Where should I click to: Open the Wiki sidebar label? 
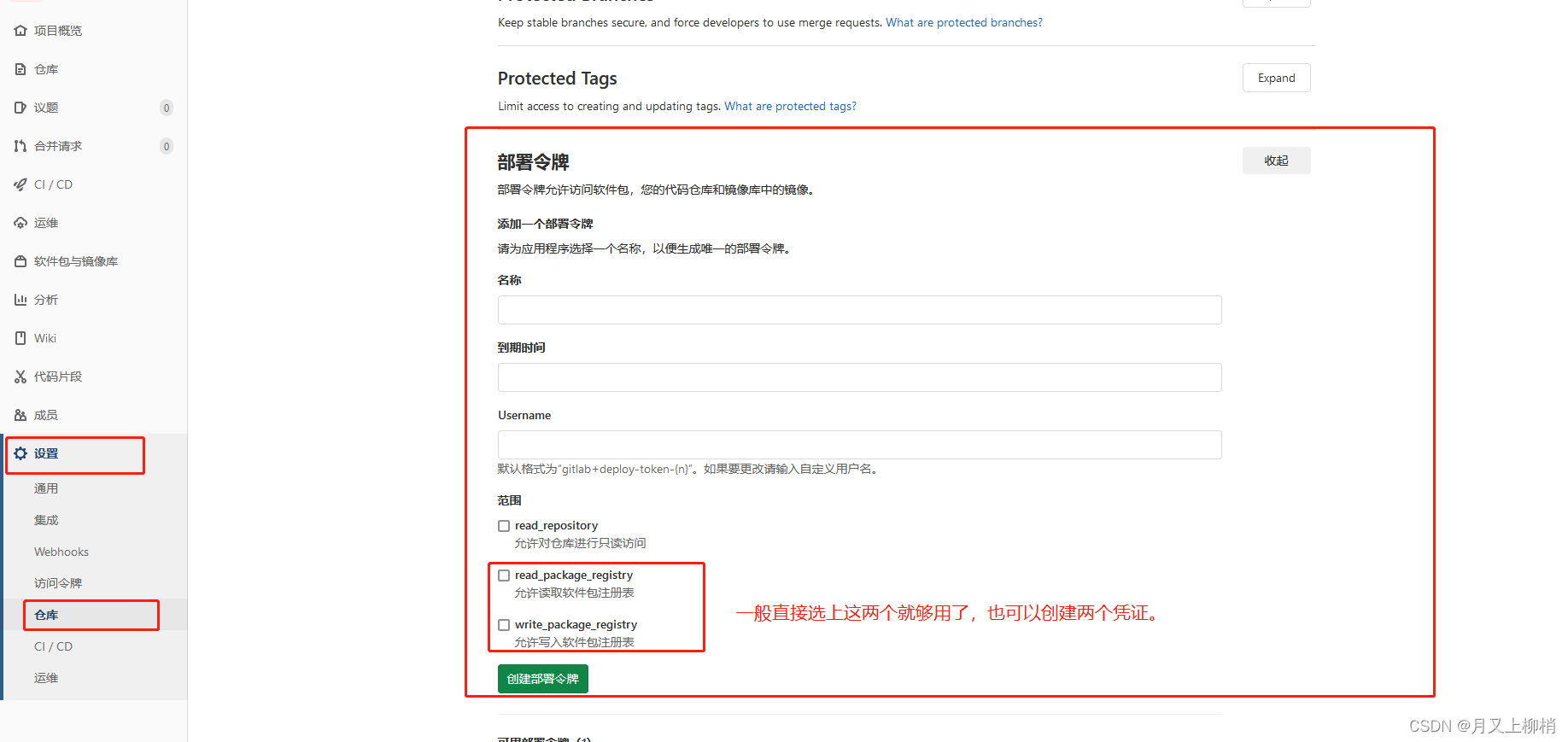(x=45, y=338)
